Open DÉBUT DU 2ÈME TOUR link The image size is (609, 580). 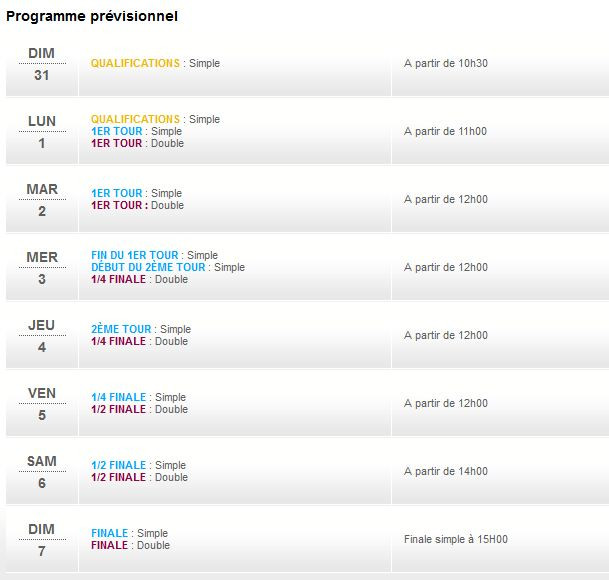pos(148,267)
